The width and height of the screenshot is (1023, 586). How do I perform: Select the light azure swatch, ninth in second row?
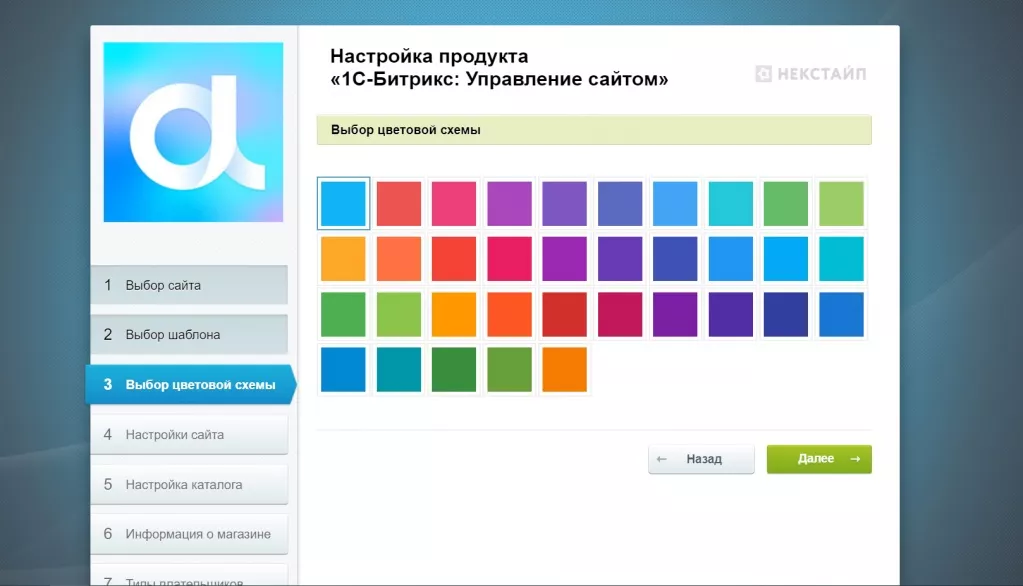click(x=786, y=259)
